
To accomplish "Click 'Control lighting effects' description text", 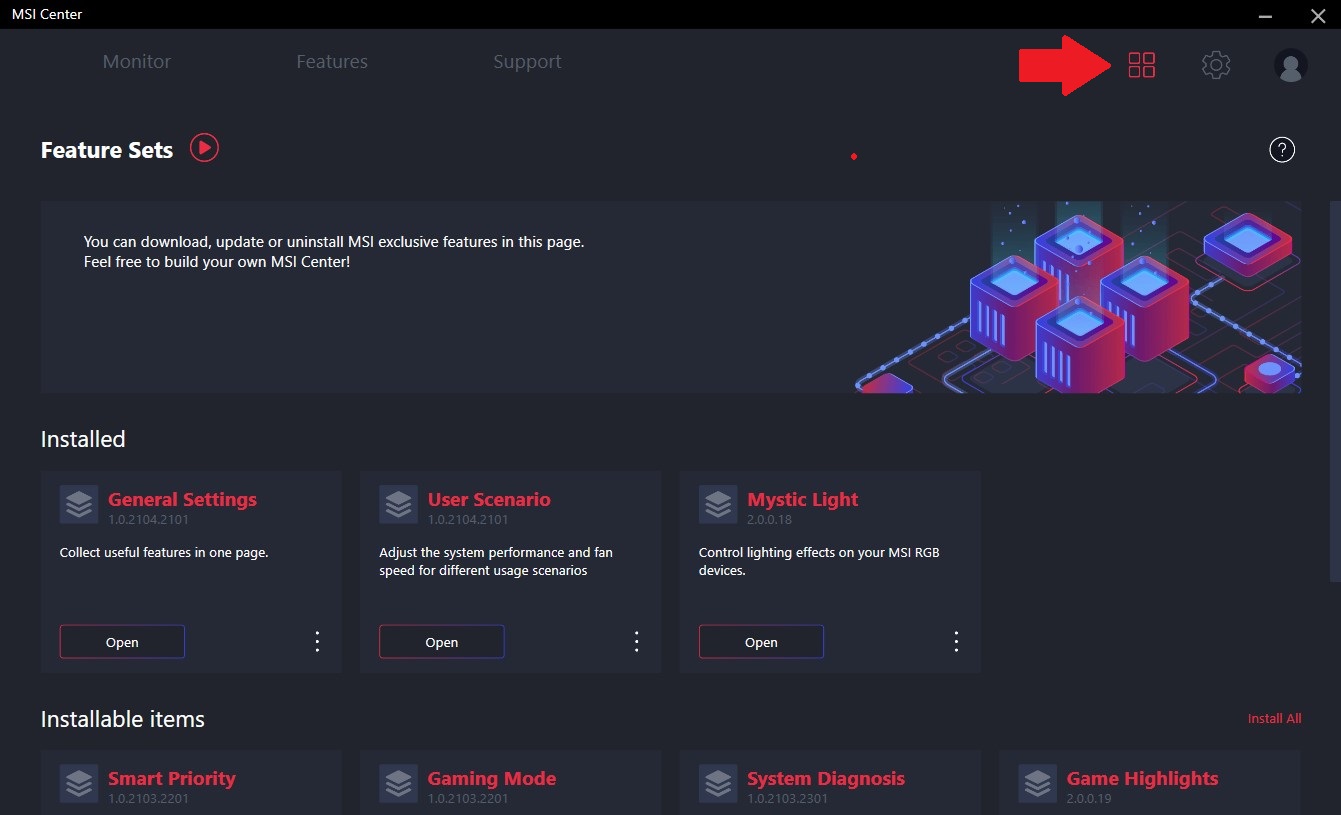I will pyautogui.click(x=819, y=561).
